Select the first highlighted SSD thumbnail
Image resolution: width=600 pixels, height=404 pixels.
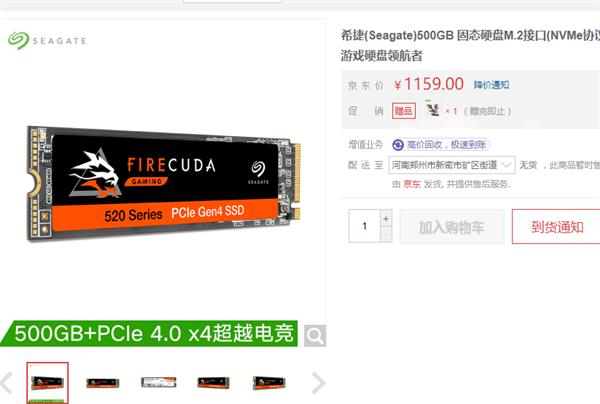[x=47, y=383]
